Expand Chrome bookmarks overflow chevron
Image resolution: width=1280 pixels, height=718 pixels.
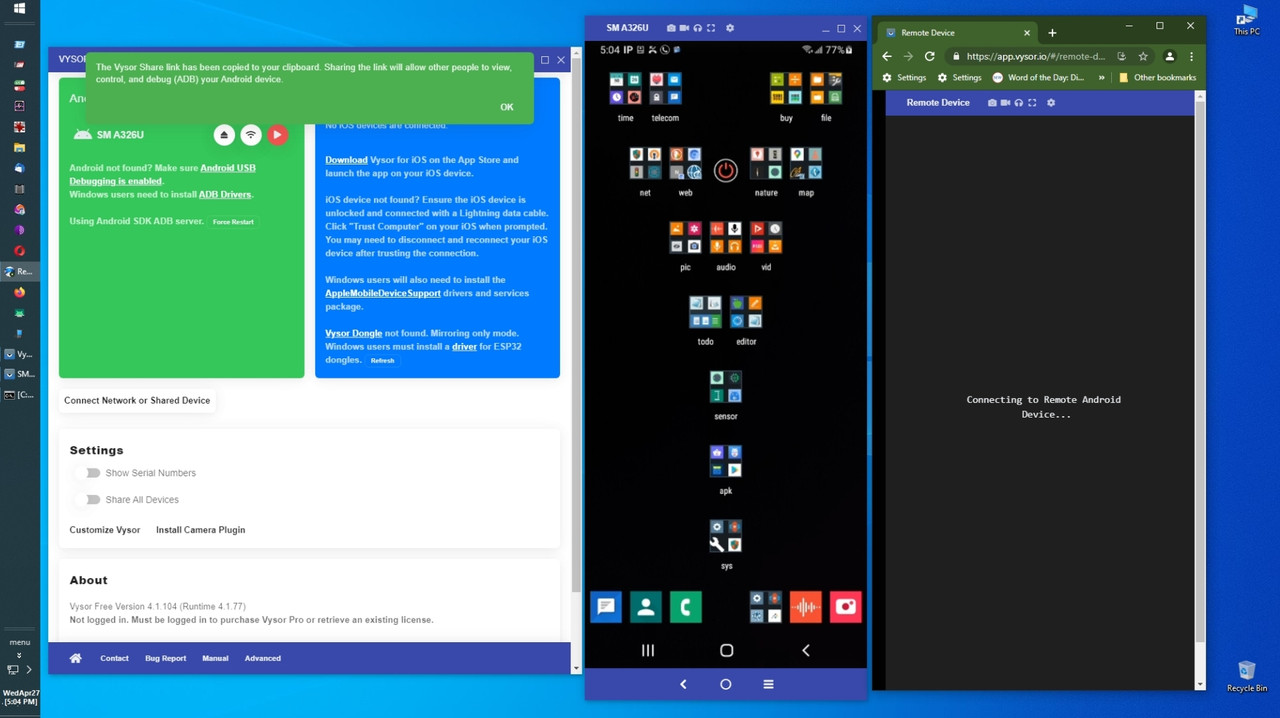pyautogui.click(x=1102, y=77)
